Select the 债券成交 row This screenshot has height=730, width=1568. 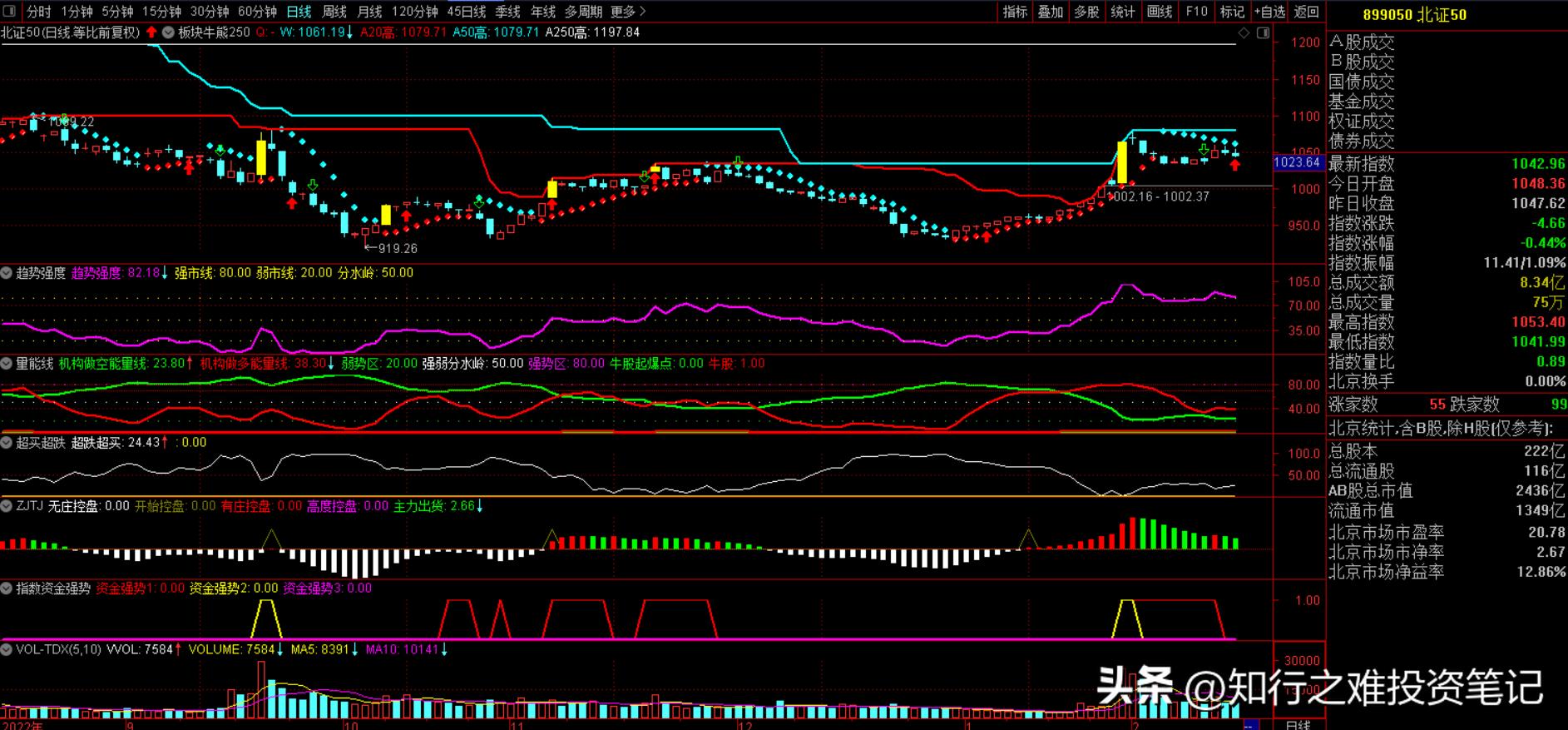(1362, 142)
